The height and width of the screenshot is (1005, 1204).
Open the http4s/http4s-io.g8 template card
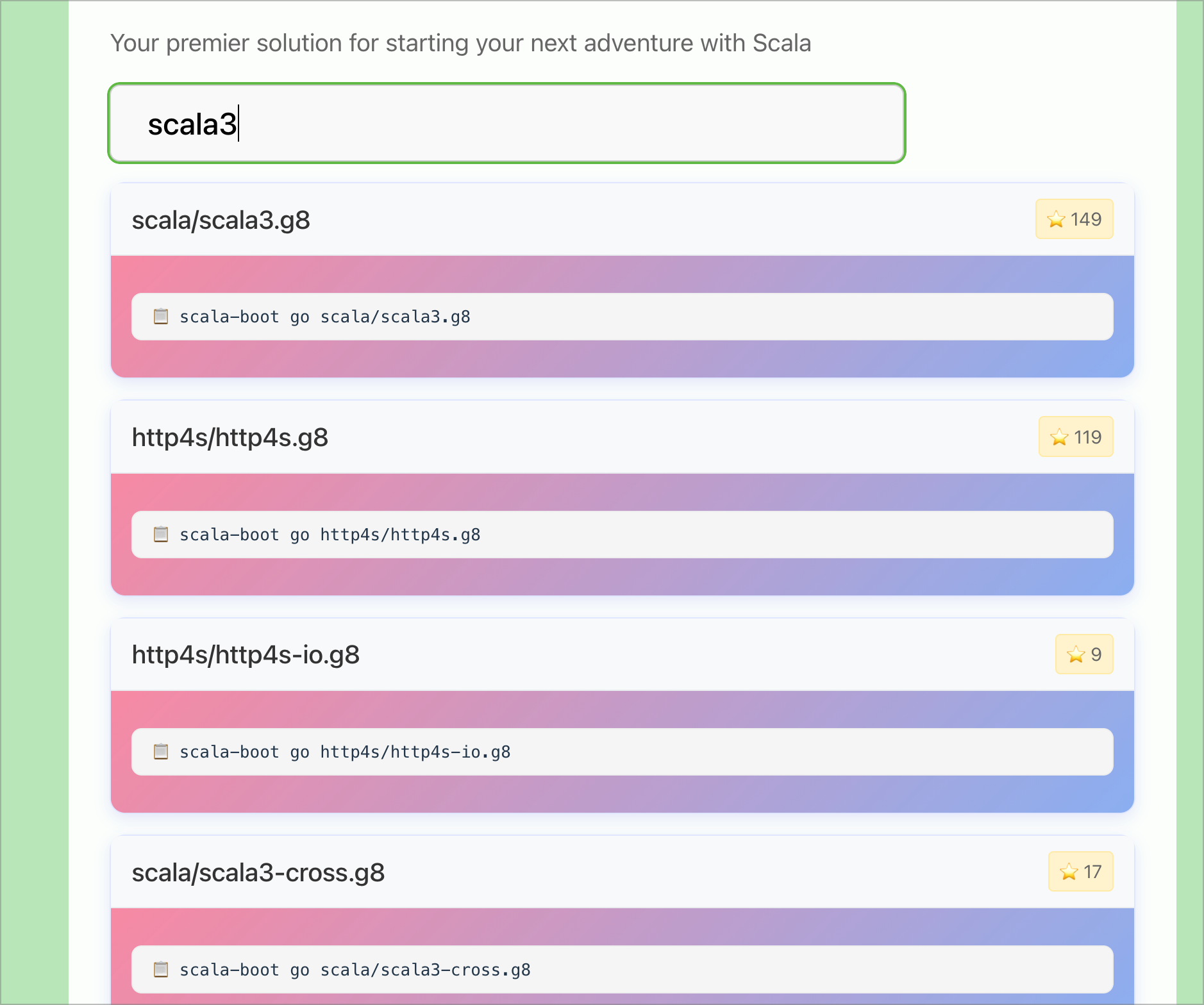pyautogui.click(x=246, y=654)
